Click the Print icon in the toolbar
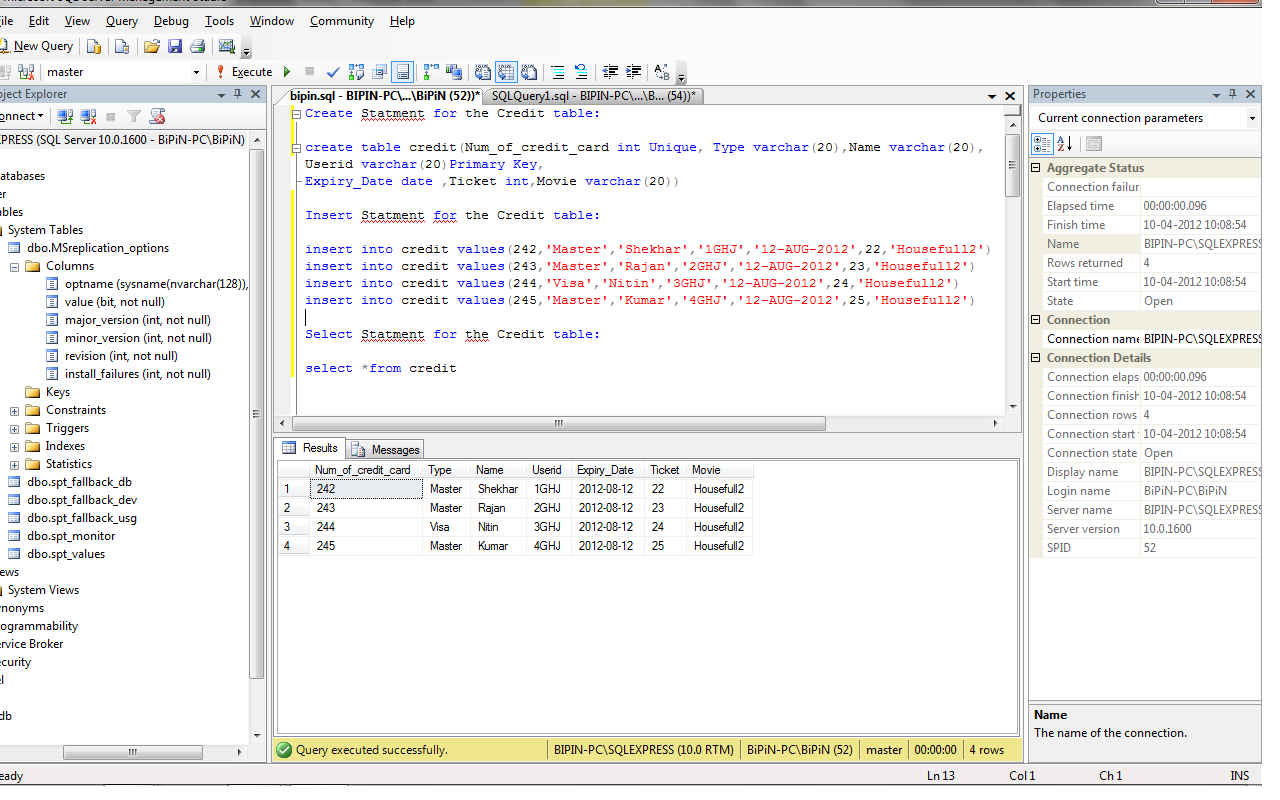This screenshot has height=800, width=1280. click(x=198, y=46)
